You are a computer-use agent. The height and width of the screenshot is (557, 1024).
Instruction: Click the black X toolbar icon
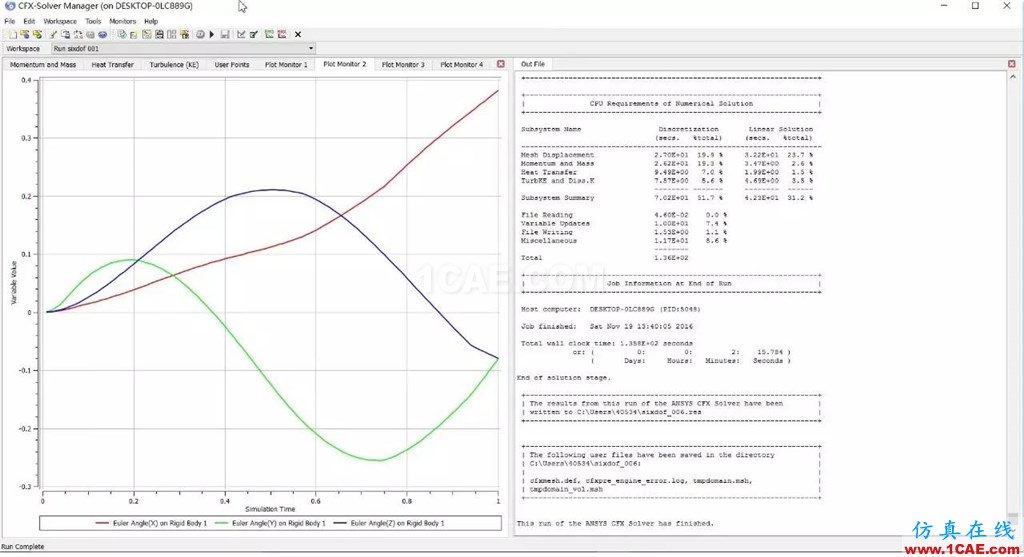tap(298, 35)
